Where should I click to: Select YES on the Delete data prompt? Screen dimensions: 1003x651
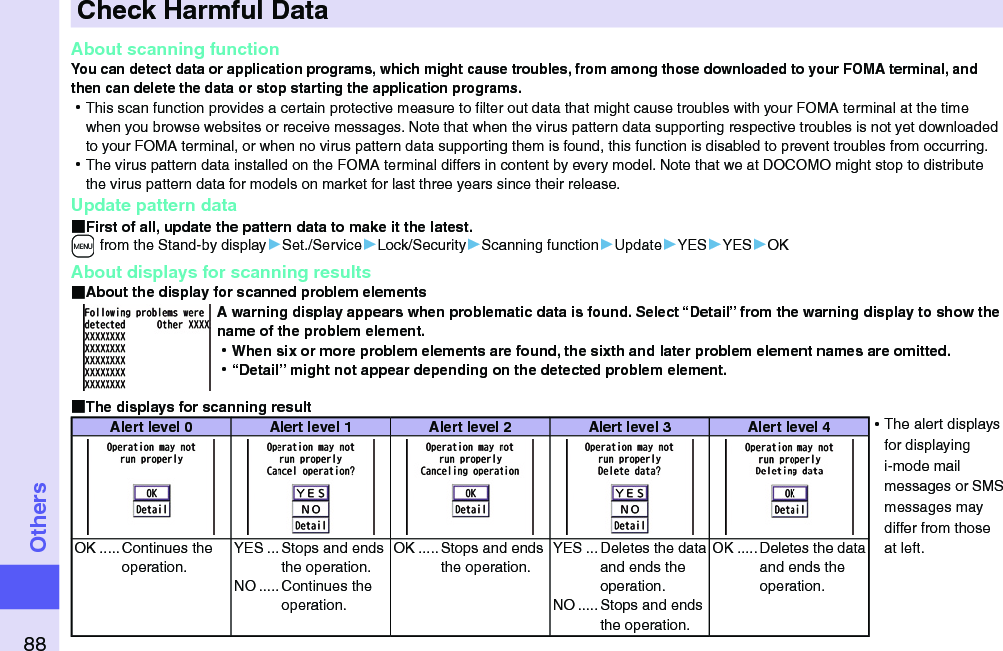pos(629,494)
